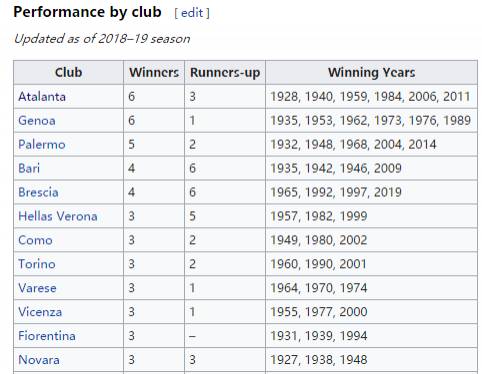This screenshot has width=482, height=374.
Task: Click the Performance by club heading
Action: pos(87,12)
